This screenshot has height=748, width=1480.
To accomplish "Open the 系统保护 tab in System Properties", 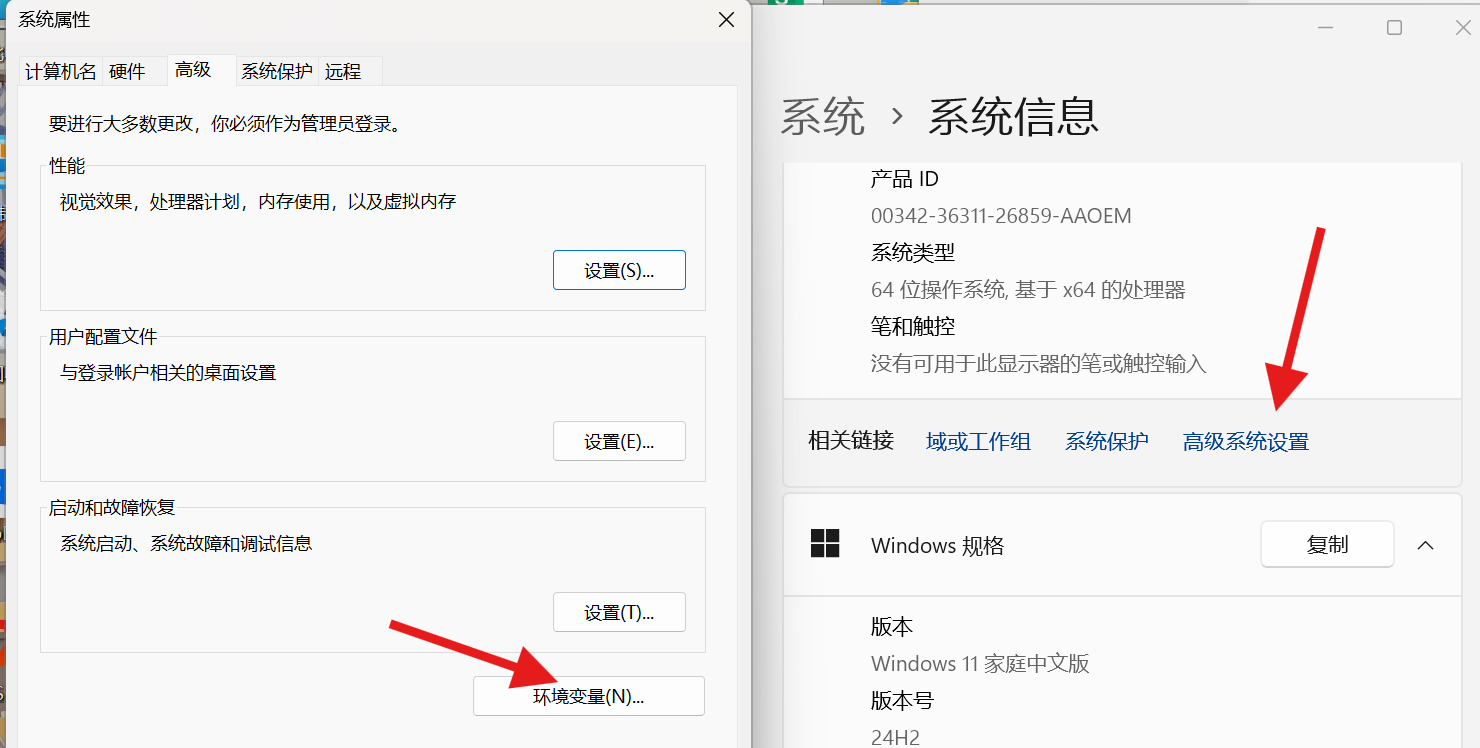I will coord(277,72).
